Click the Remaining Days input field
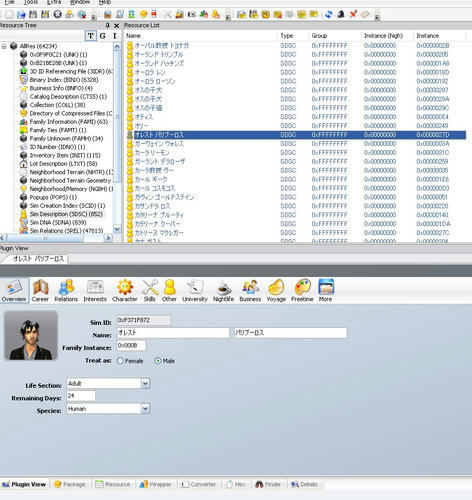 tap(81, 396)
